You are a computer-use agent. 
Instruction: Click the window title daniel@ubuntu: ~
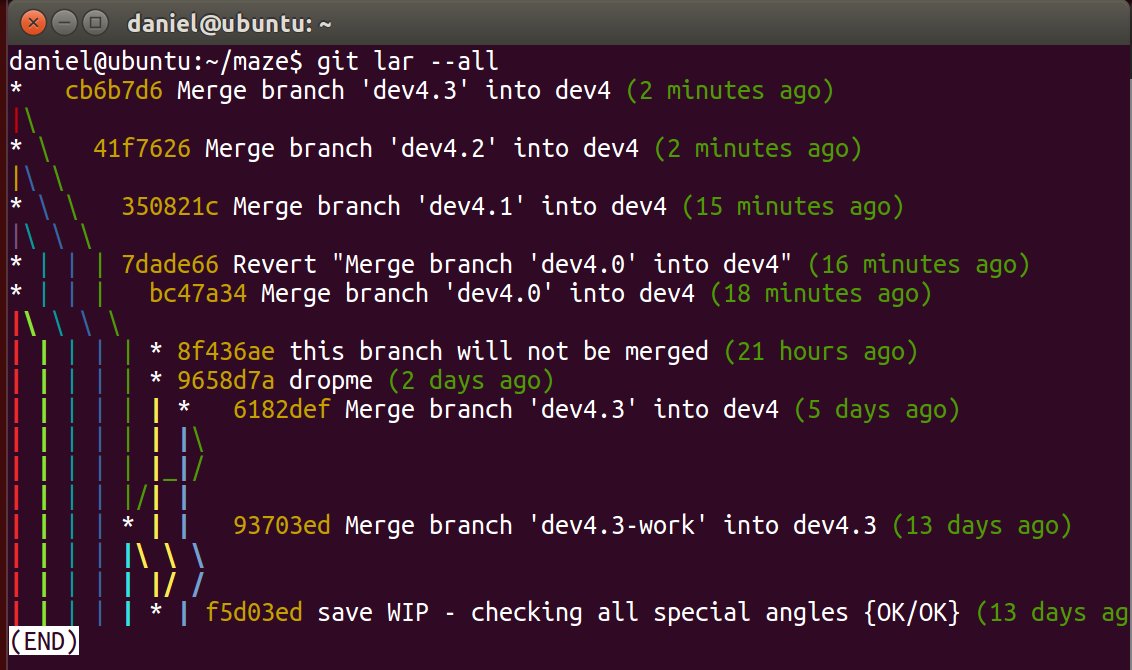tap(230, 24)
